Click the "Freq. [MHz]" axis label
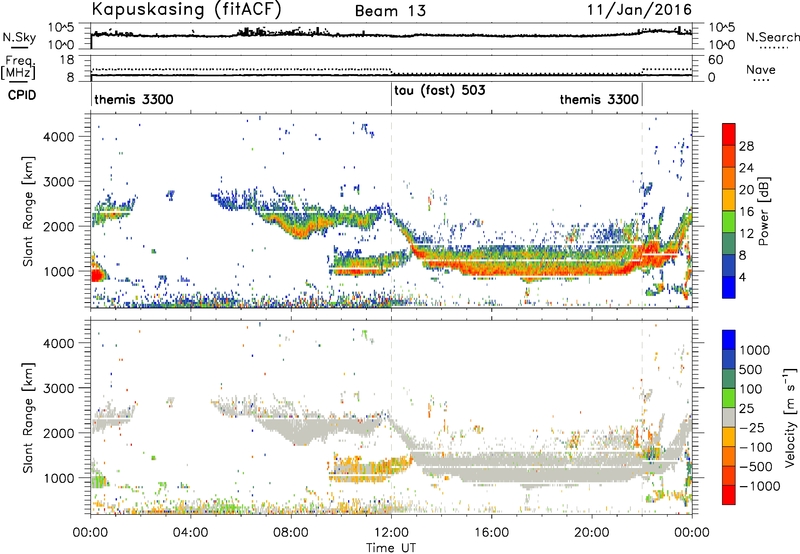 click(18, 68)
